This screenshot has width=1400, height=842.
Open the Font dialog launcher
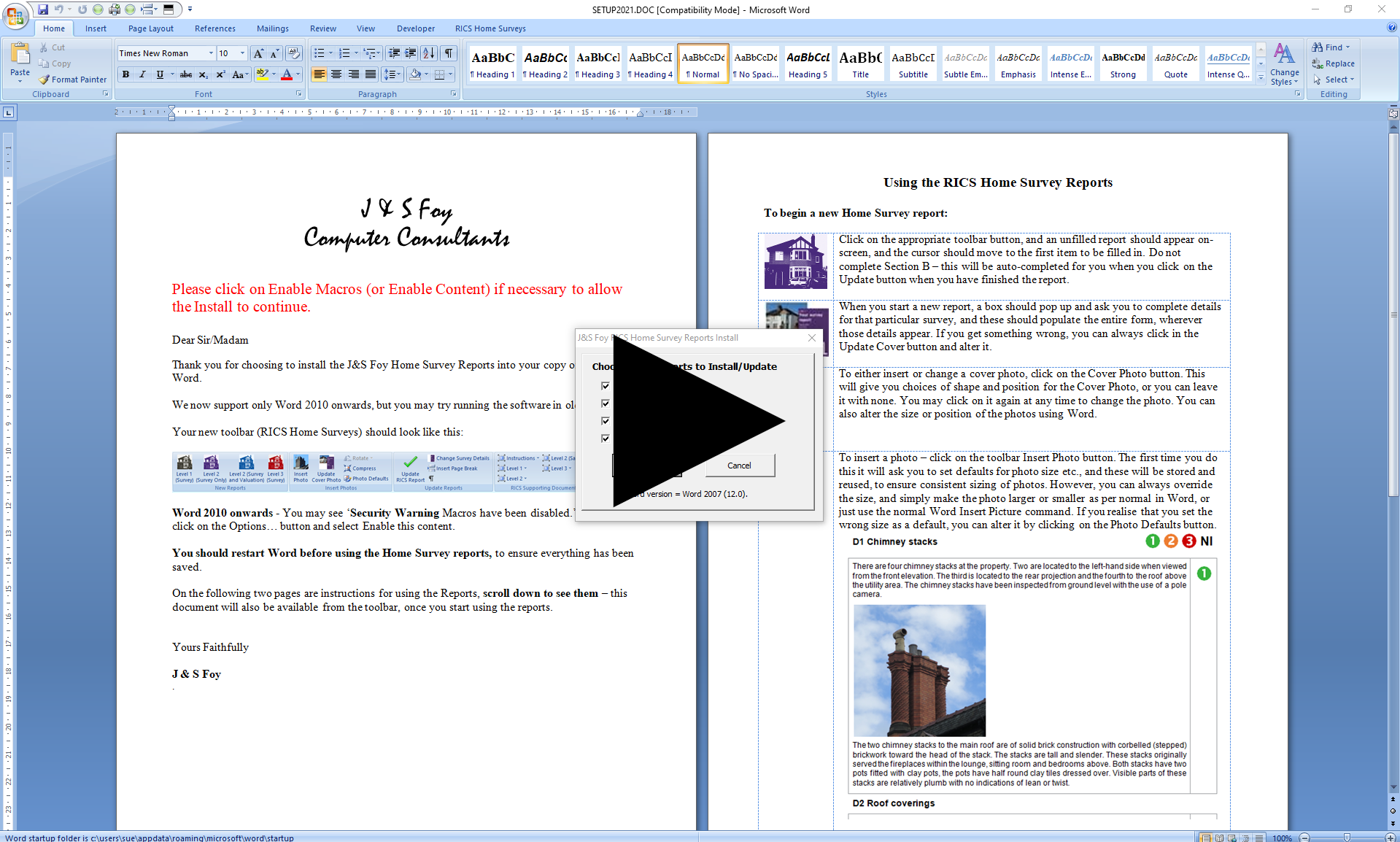coord(298,94)
